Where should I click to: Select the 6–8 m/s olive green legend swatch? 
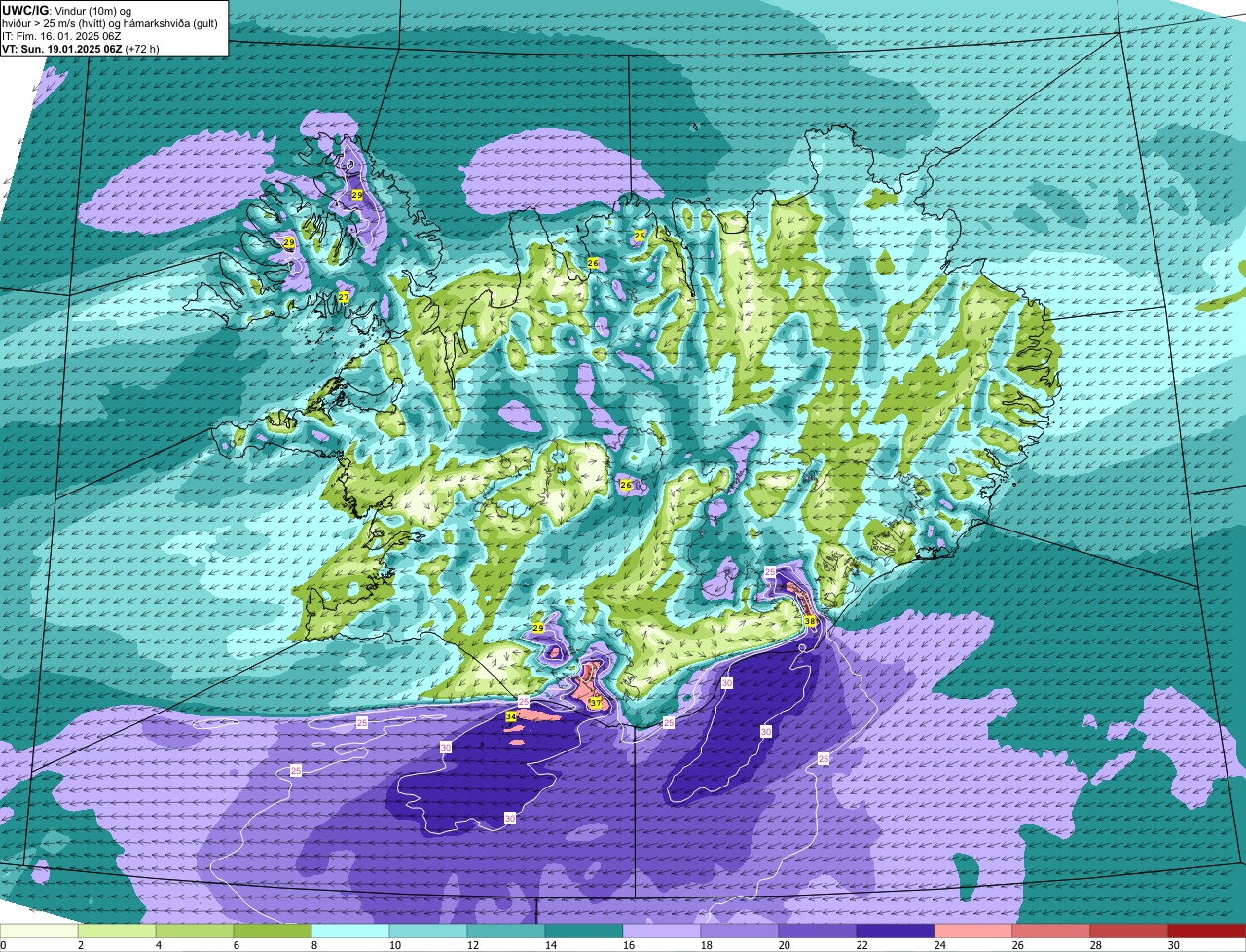[273, 932]
